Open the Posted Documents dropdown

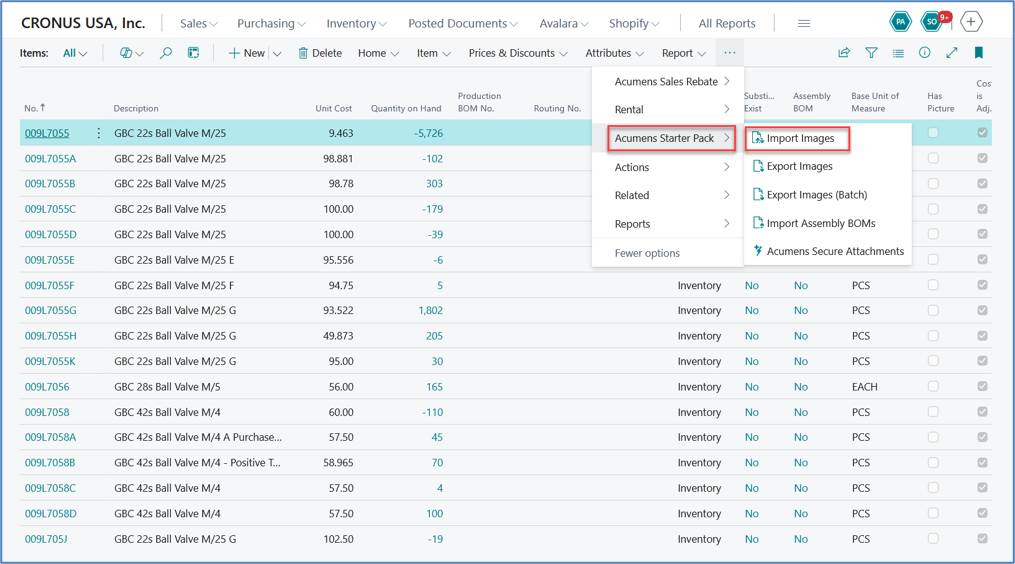(463, 23)
